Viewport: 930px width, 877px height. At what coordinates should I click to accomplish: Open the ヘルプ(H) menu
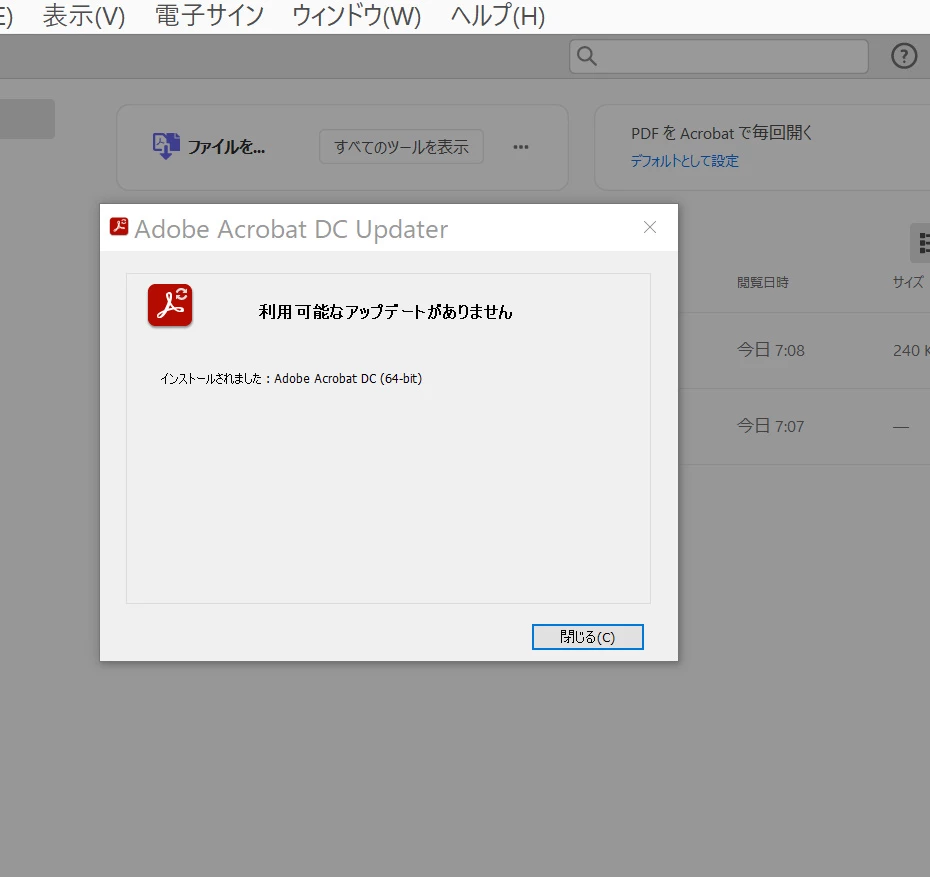pos(498,16)
